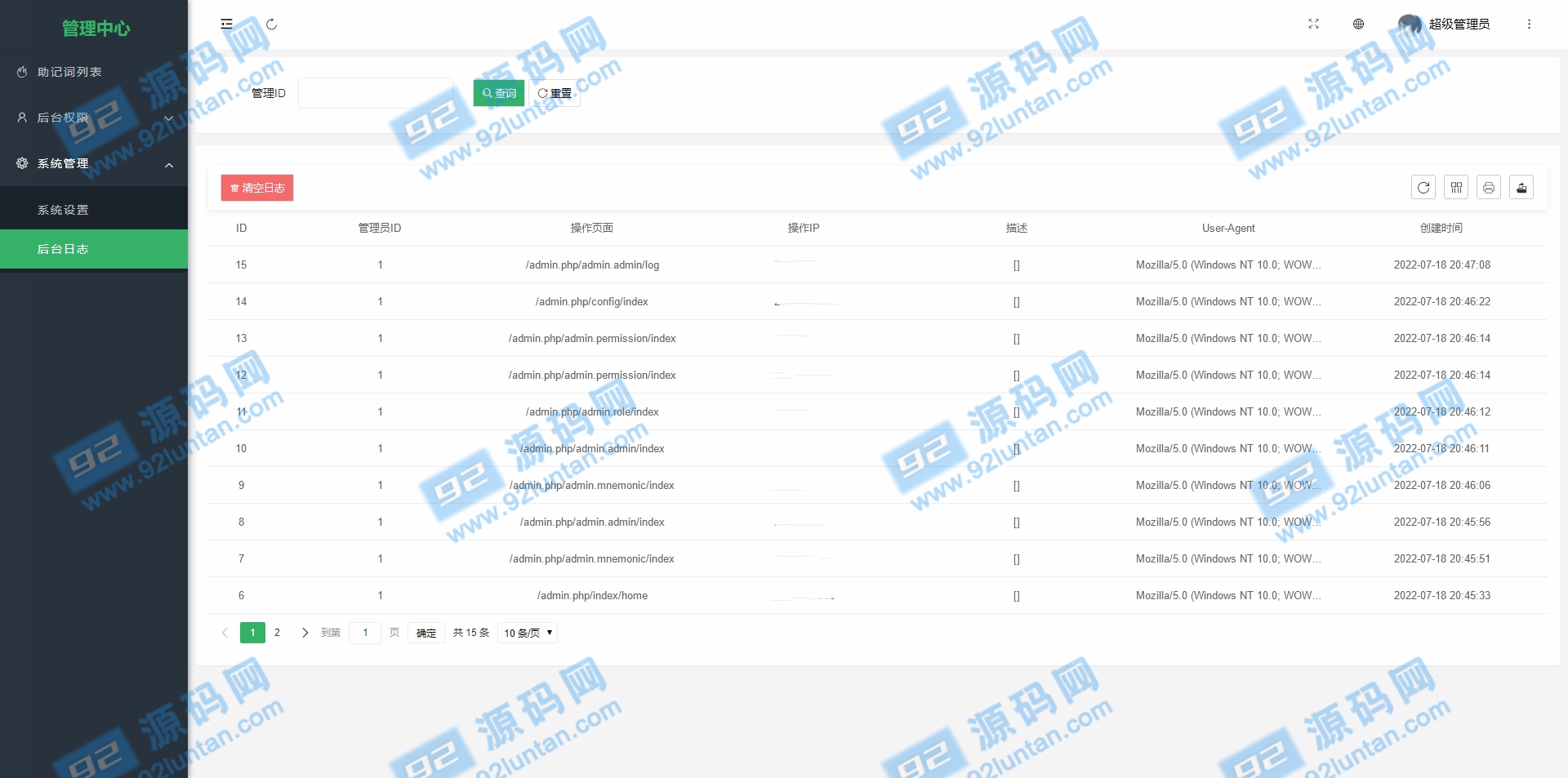This screenshot has height=778, width=1568.
Task: Select /admin.php/index/home cell
Action: [592, 595]
